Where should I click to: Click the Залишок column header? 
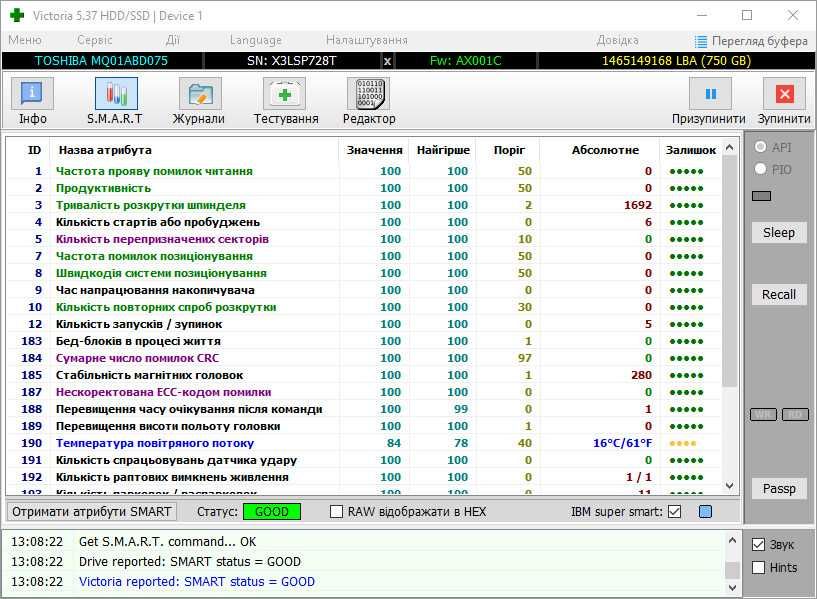tap(691, 150)
